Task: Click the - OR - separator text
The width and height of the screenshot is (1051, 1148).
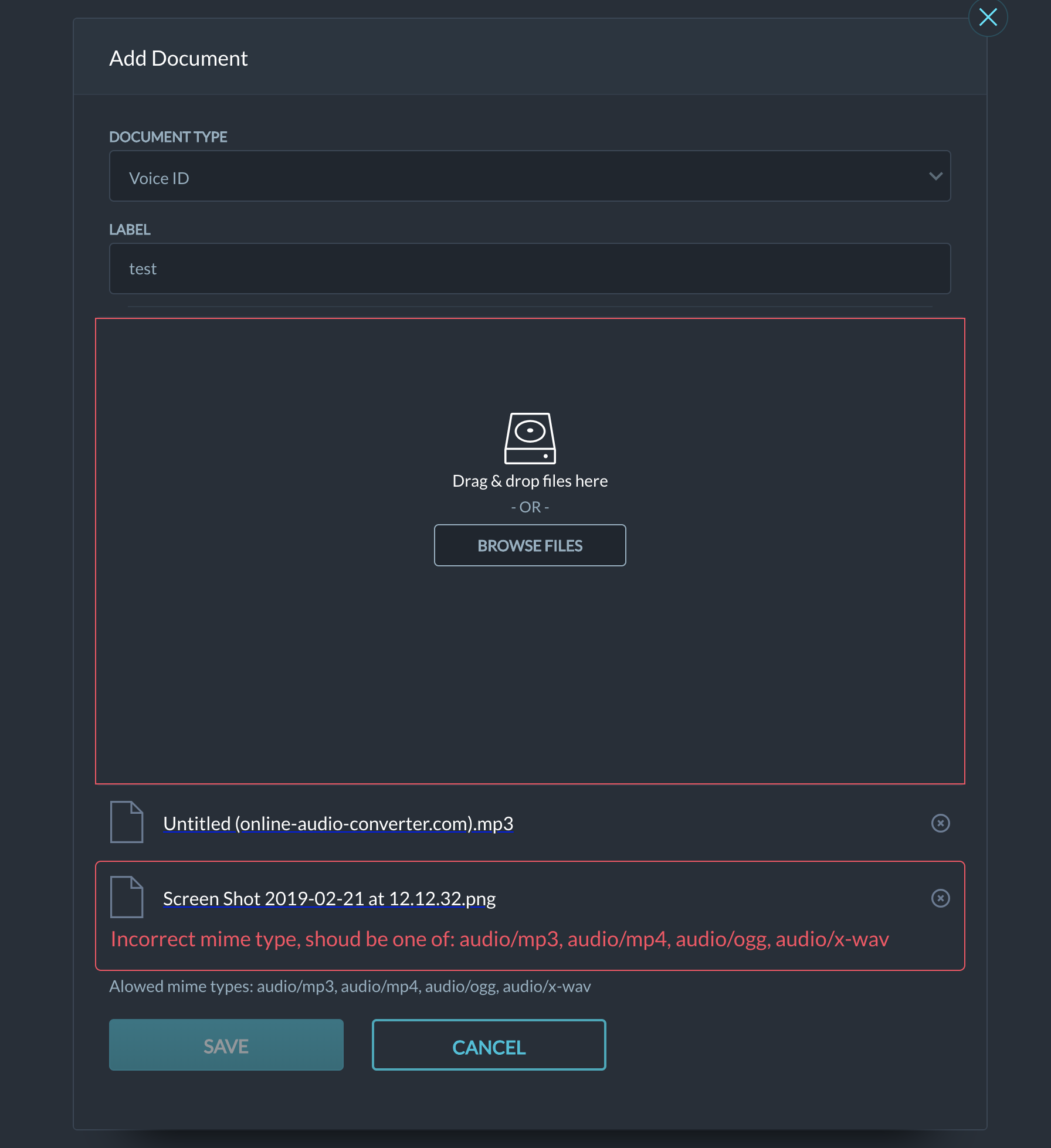Action: (x=530, y=507)
